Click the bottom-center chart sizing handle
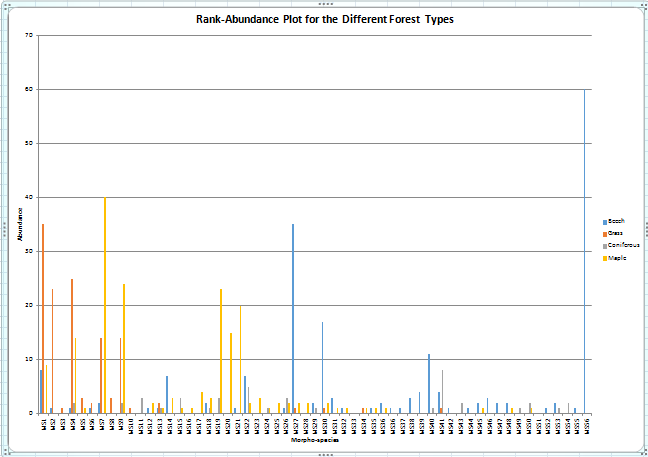 (x=326, y=455)
